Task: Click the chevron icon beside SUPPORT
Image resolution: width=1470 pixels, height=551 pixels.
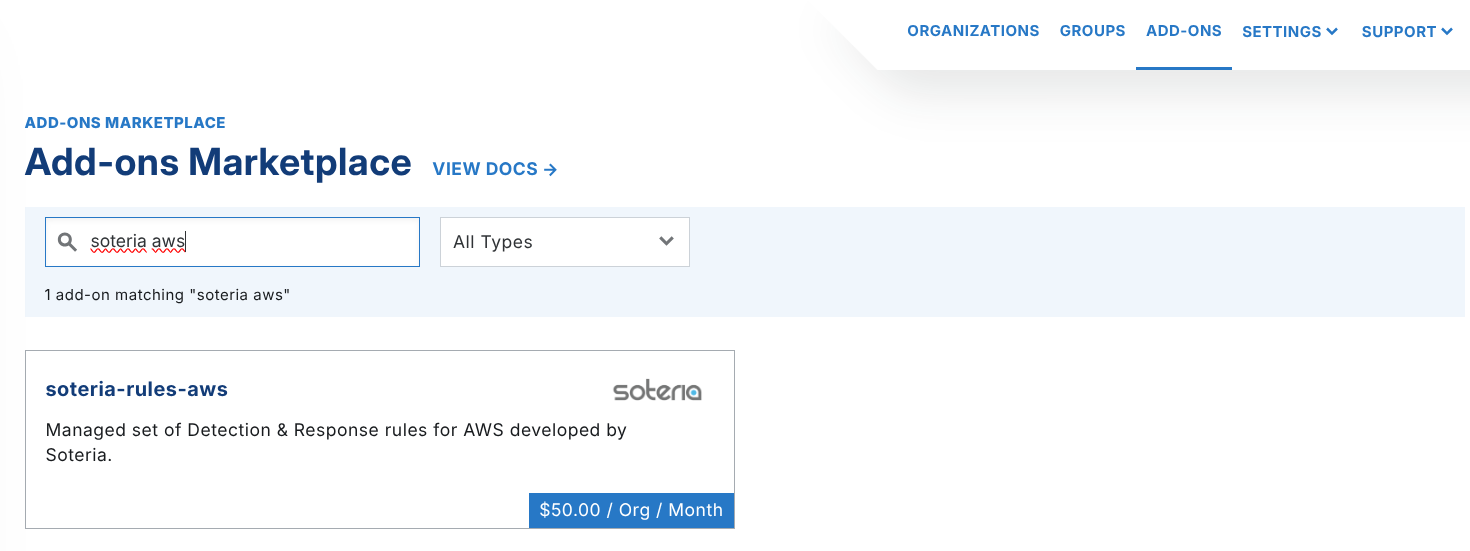Action: tap(1447, 32)
